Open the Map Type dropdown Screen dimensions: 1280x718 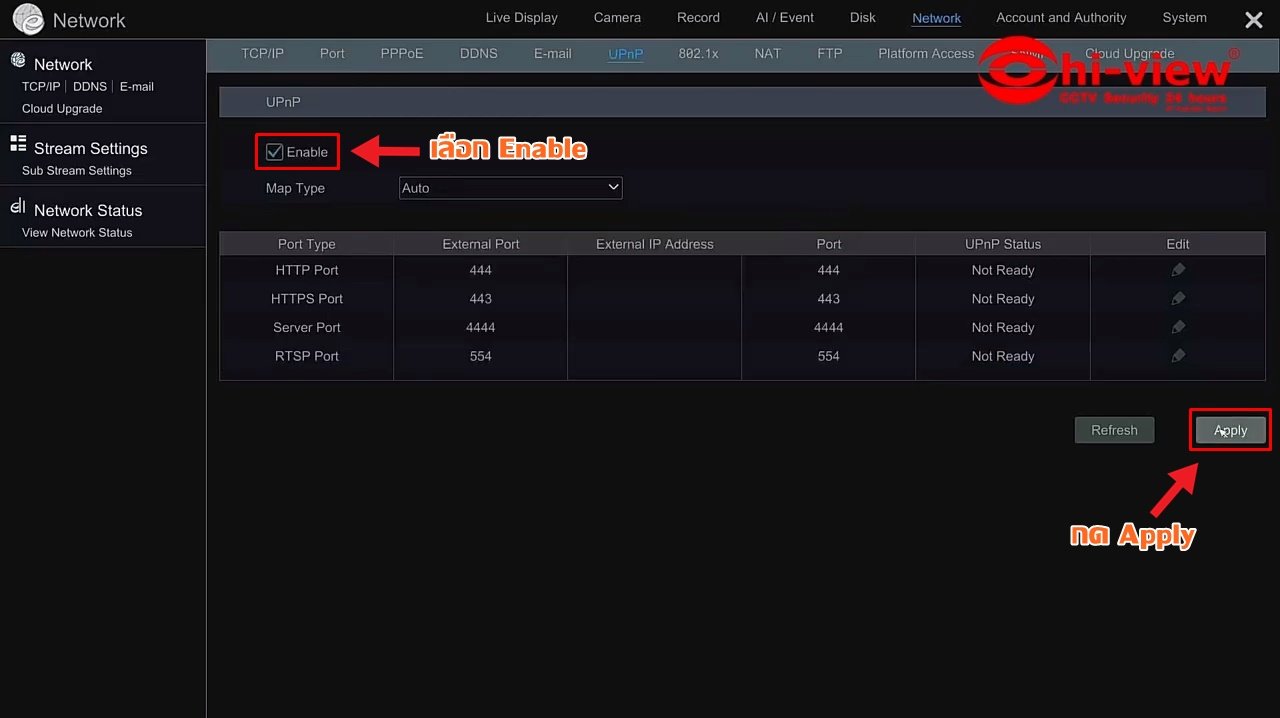point(510,188)
